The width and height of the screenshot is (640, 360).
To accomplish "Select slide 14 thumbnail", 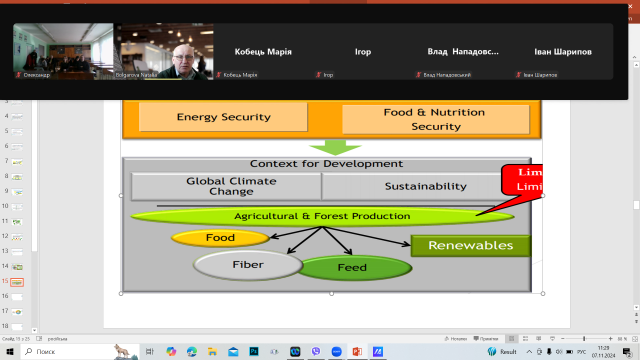I will (x=17, y=267).
